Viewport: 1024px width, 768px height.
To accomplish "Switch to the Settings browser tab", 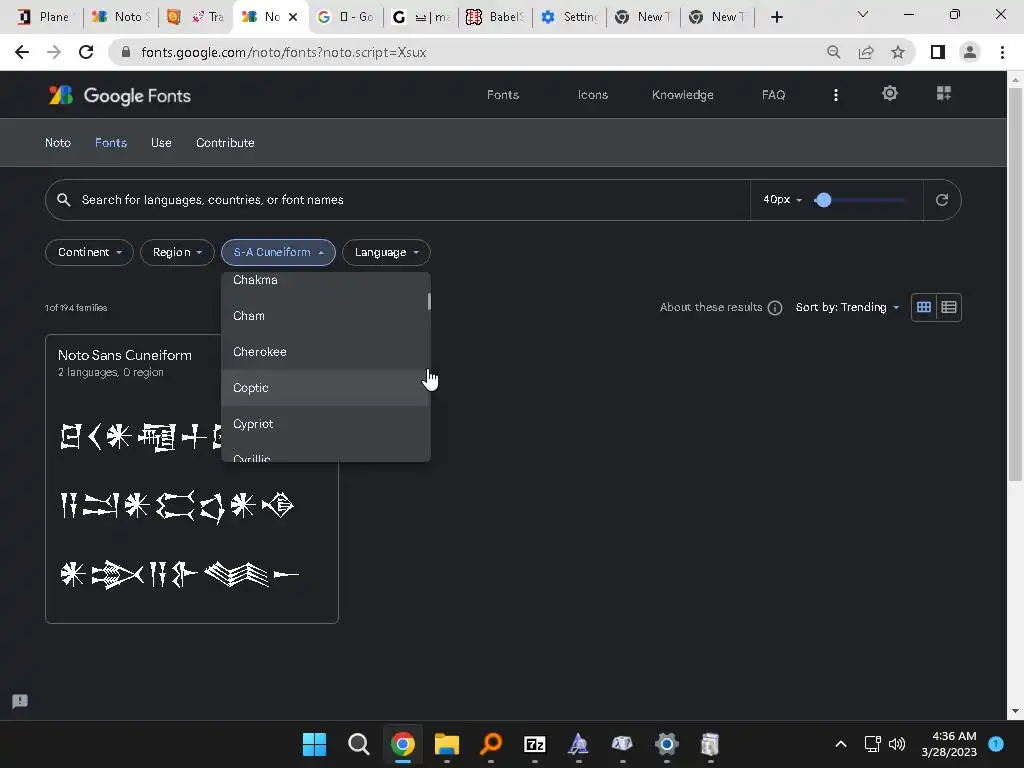I will pyautogui.click(x=569, y=17).
